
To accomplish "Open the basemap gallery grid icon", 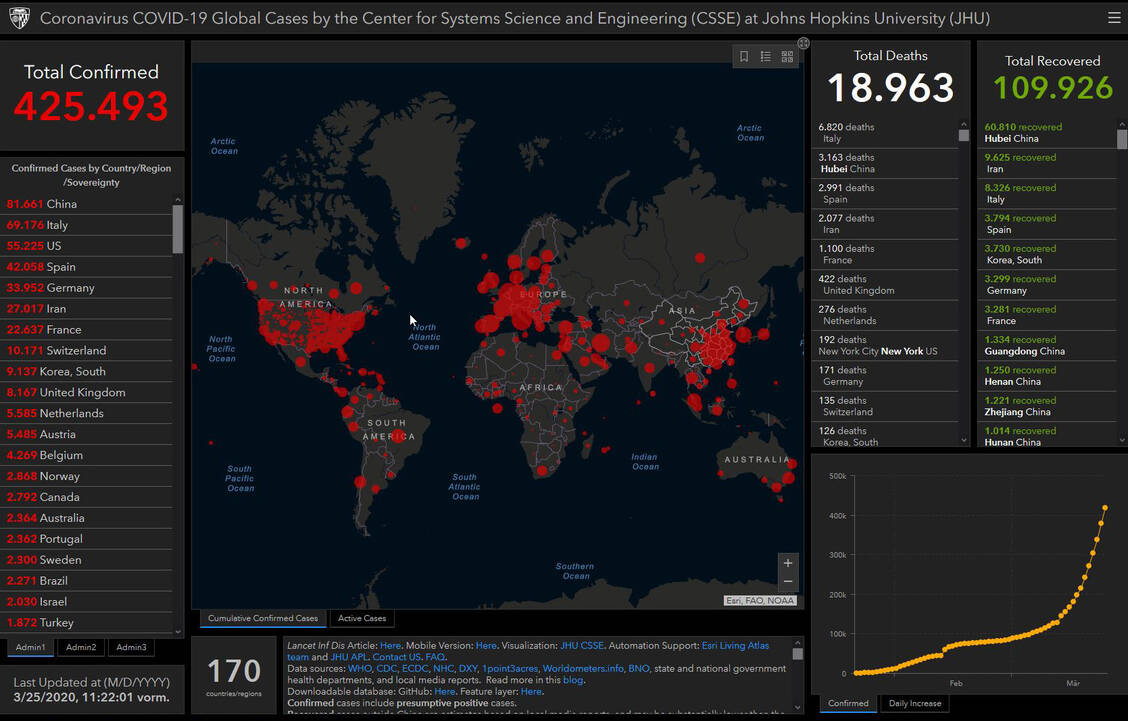I will [x=787, y=56].
